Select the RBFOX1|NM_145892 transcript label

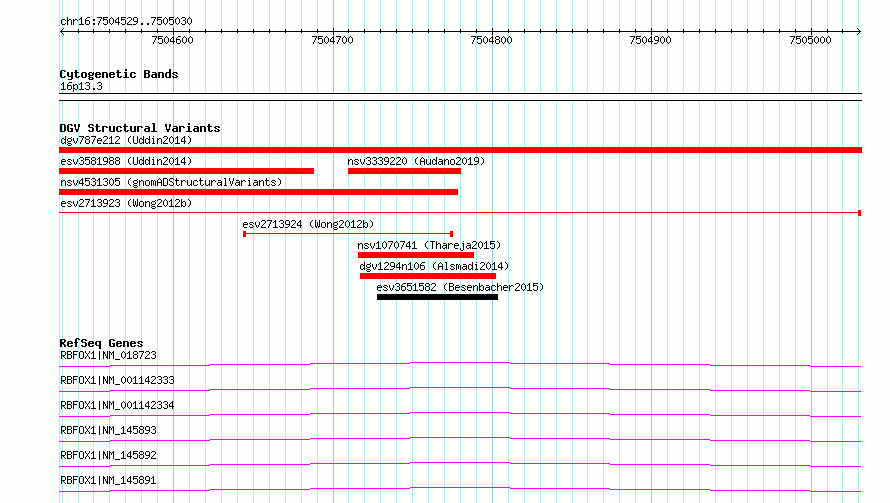click(108, 455)
